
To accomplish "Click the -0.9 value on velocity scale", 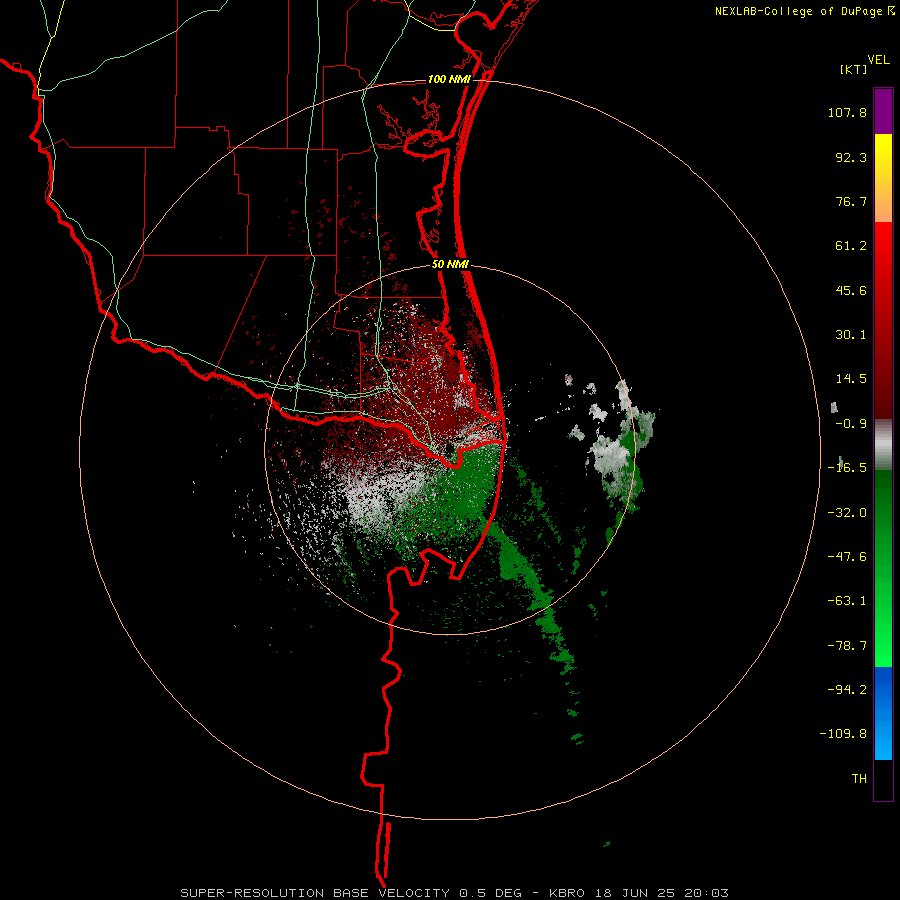I will pyautogui.click(x=851, y=424).
